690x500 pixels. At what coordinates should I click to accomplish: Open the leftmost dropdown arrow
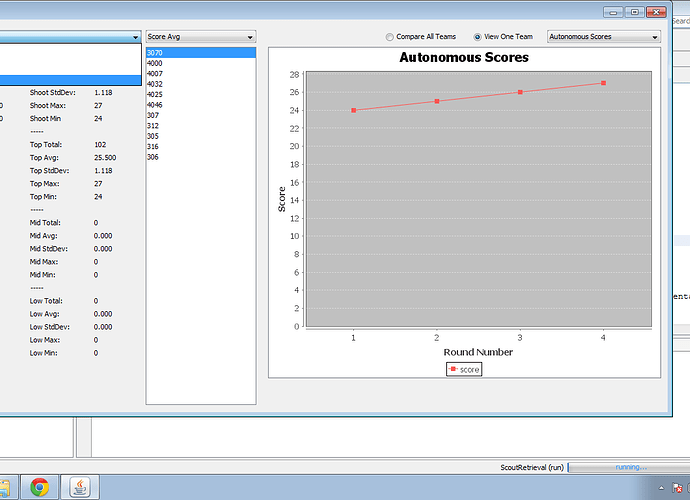click(x=135, y=37)
